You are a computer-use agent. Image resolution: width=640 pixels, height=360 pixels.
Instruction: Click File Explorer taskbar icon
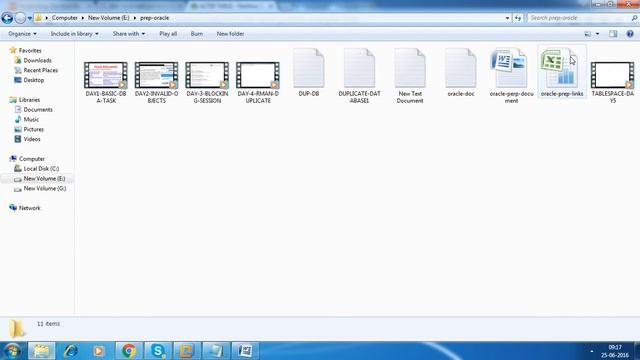click(x=41, y=351)
